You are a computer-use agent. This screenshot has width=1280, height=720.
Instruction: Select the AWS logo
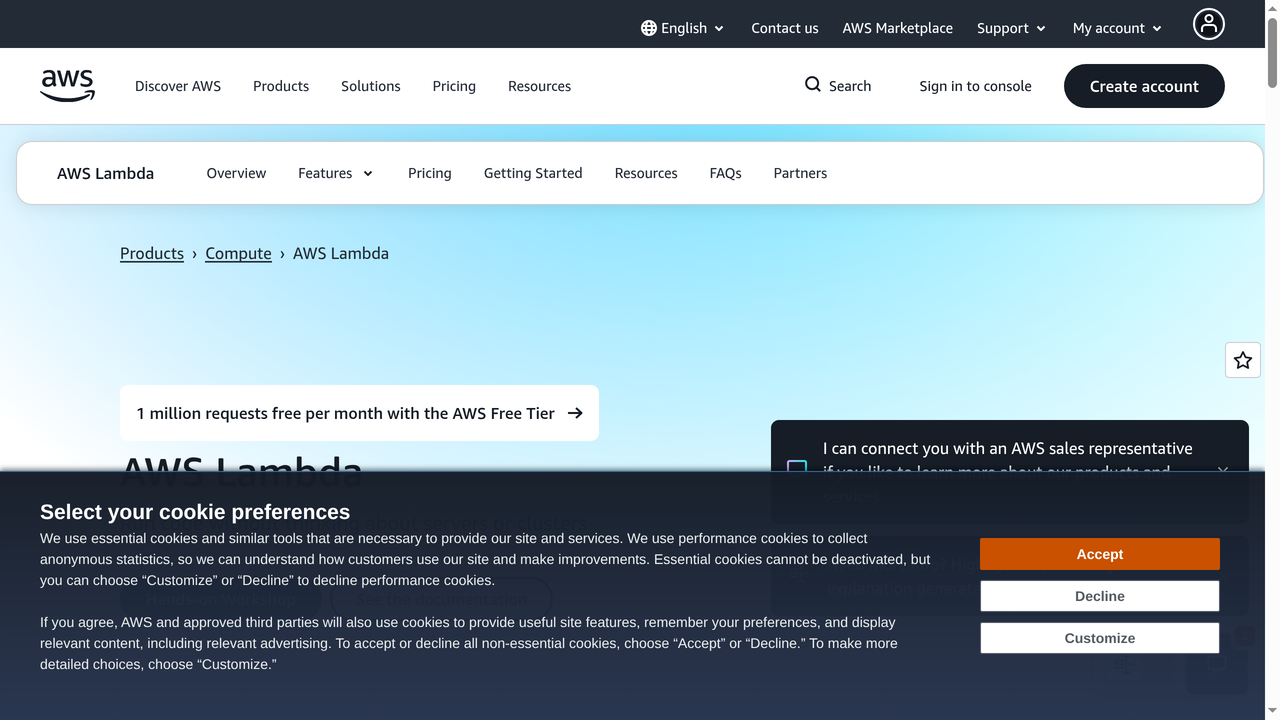[67, 86]
